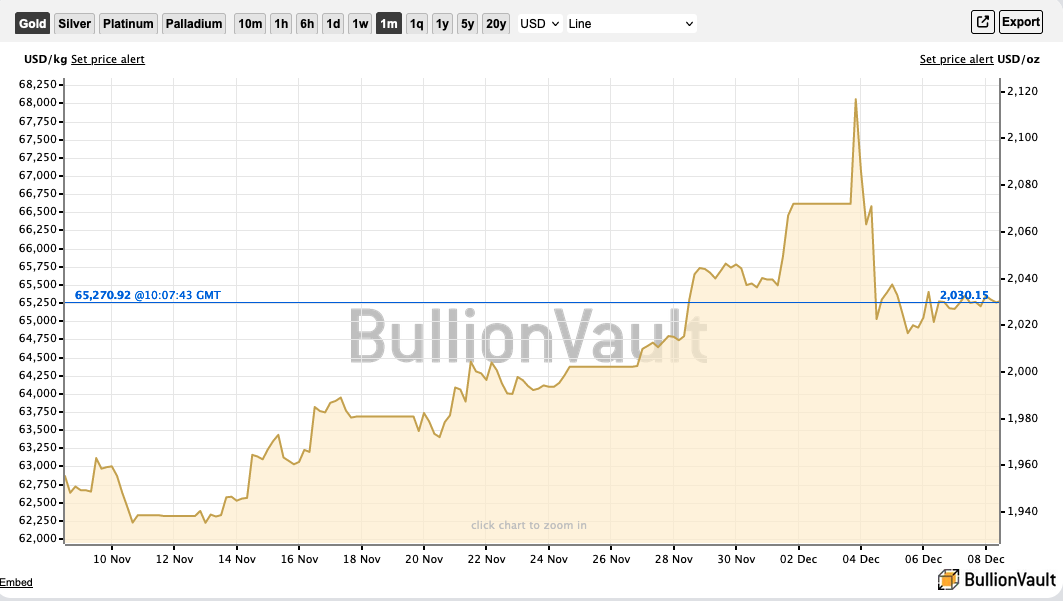Click the Embed link
Screen dimensions: 1063x601
coord(16,582)
